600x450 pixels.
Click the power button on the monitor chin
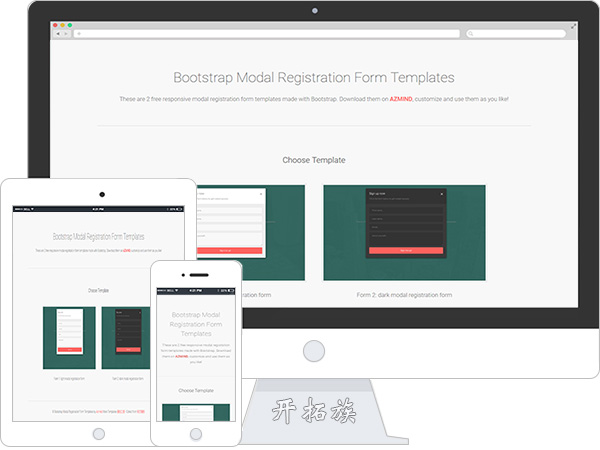click(x=314, y=351)
